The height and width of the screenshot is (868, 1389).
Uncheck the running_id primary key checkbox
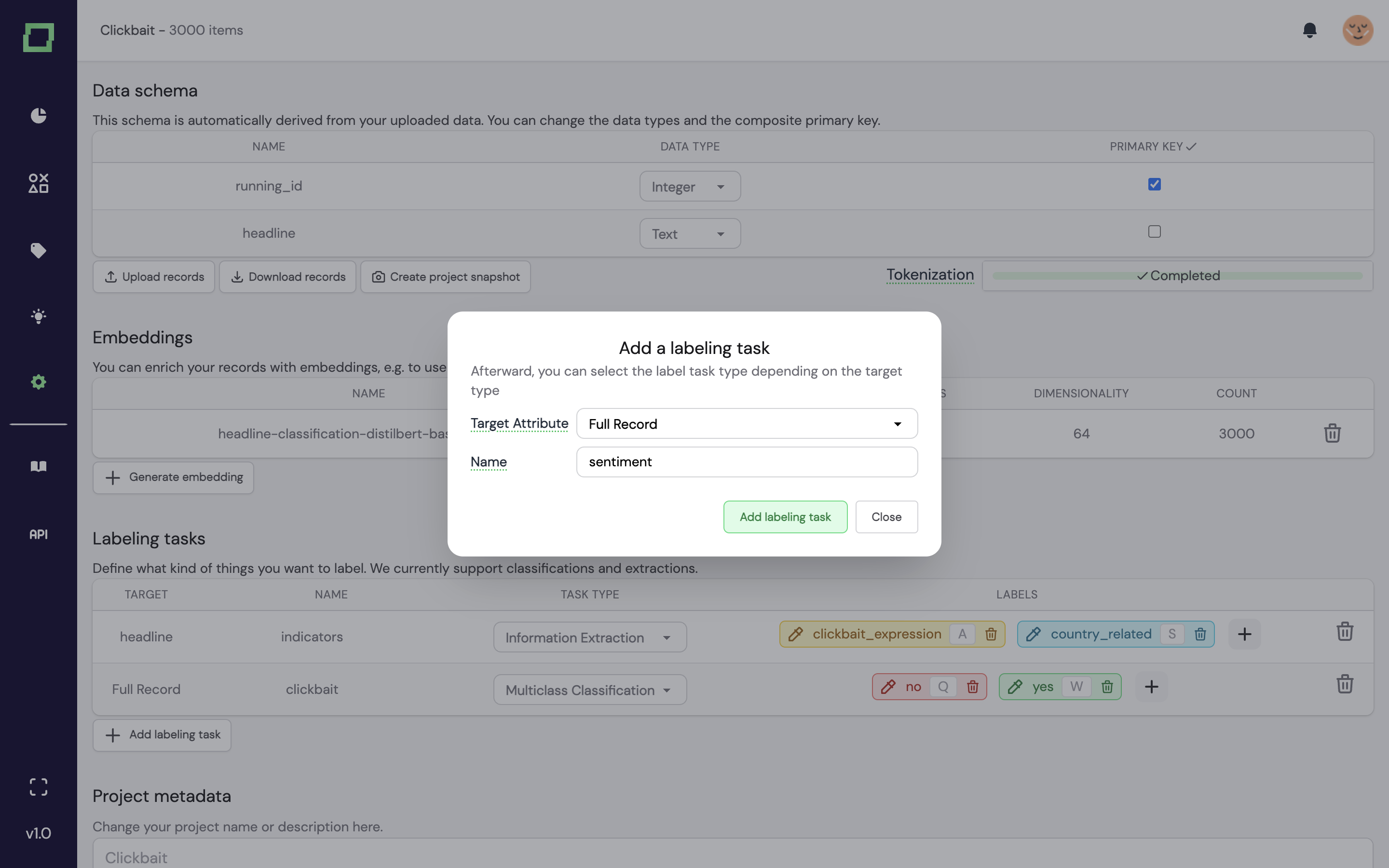point(1154,184)
